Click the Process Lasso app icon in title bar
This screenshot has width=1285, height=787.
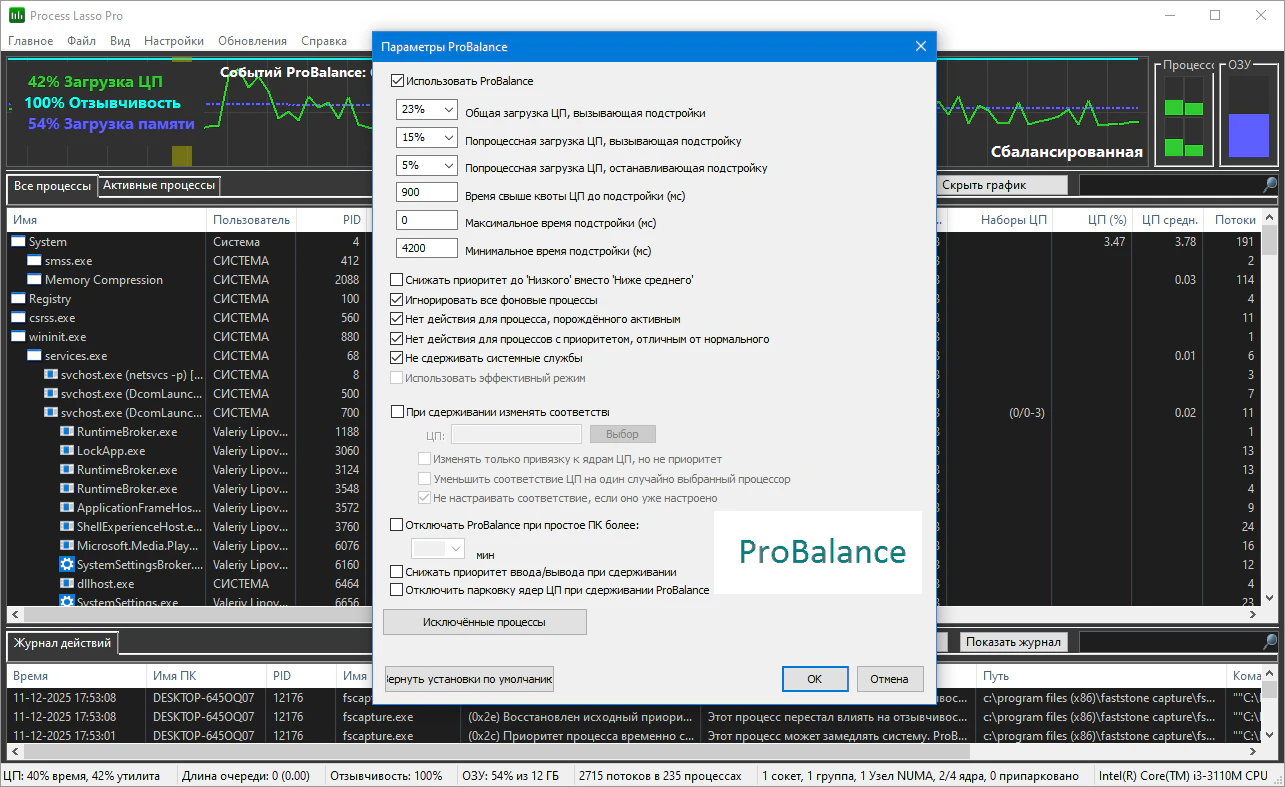click(16, 16)
